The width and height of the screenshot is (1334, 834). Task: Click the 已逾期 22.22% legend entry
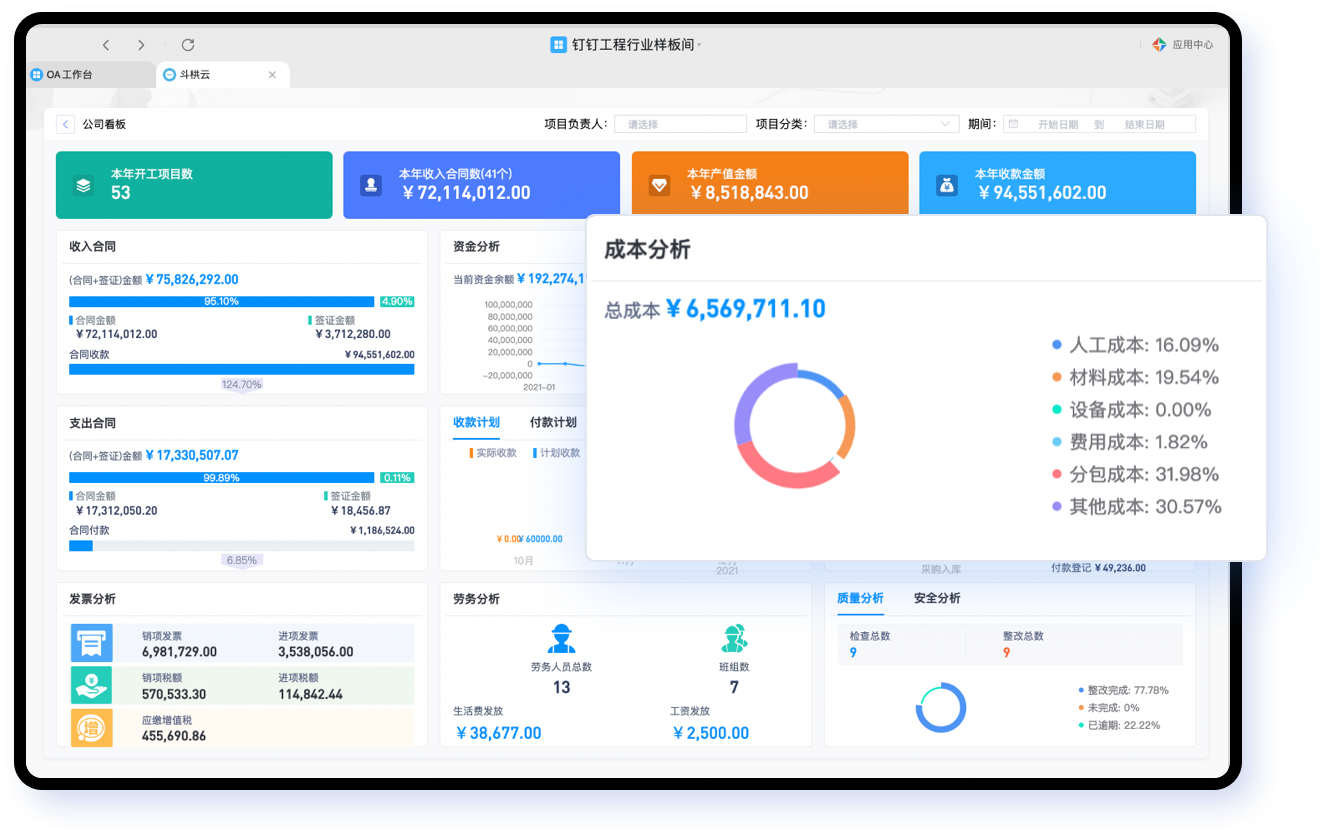(x=1120, y=725)
